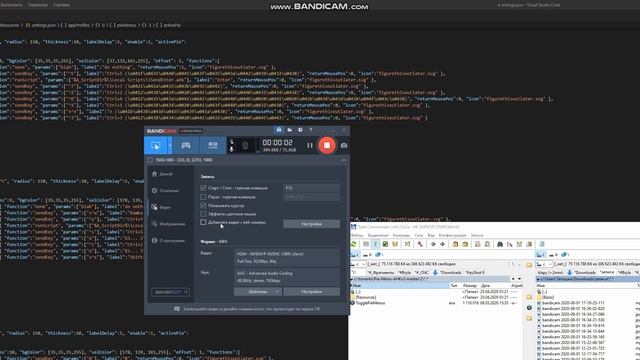Select KeyShot 9 tab in left panel
The width and height of the screenshot is (640, 360).
pyautogui.click(x=475, y=272)
